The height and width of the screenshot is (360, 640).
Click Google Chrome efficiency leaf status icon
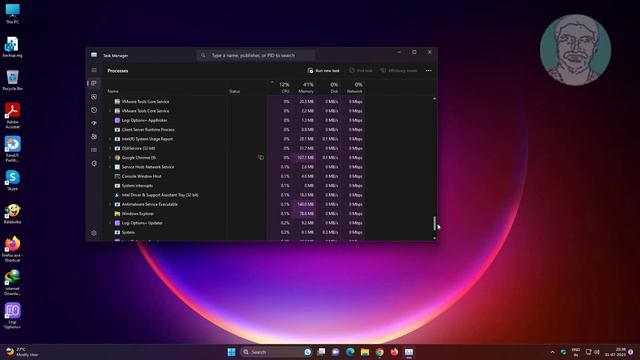pyautogui.click(x=260, y=158)
